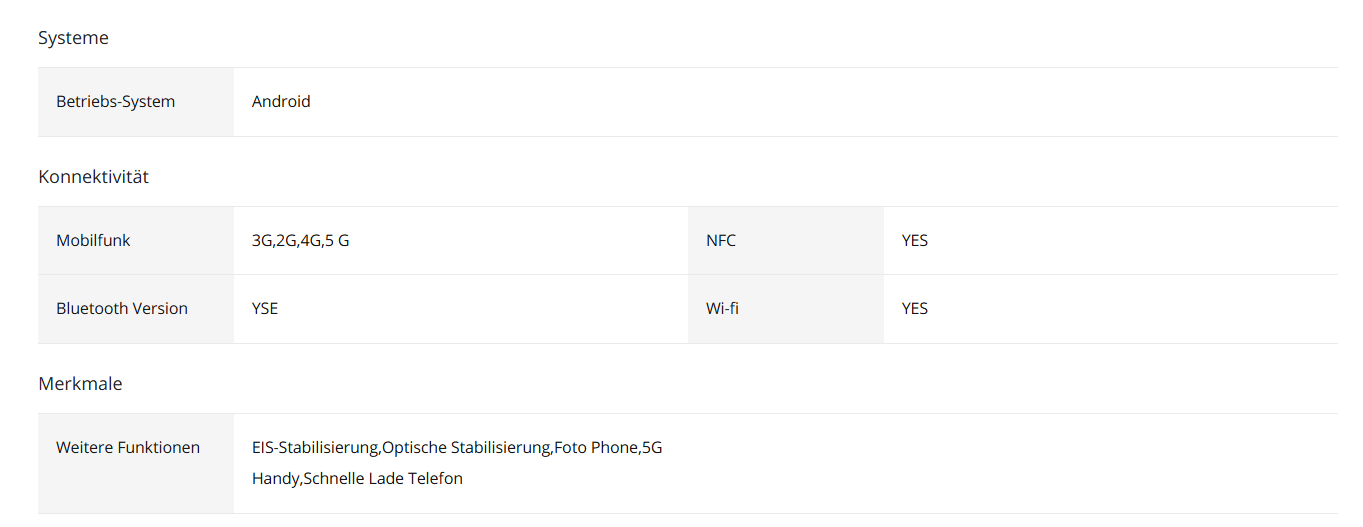1363x527 pixels.
Task: Click the Optische Stabilisierung text
Action: click(x=466, y=448)
